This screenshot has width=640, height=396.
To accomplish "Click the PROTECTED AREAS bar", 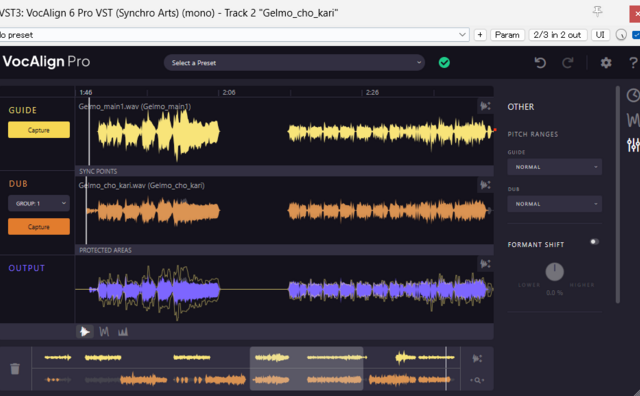I will pos(284,250).
